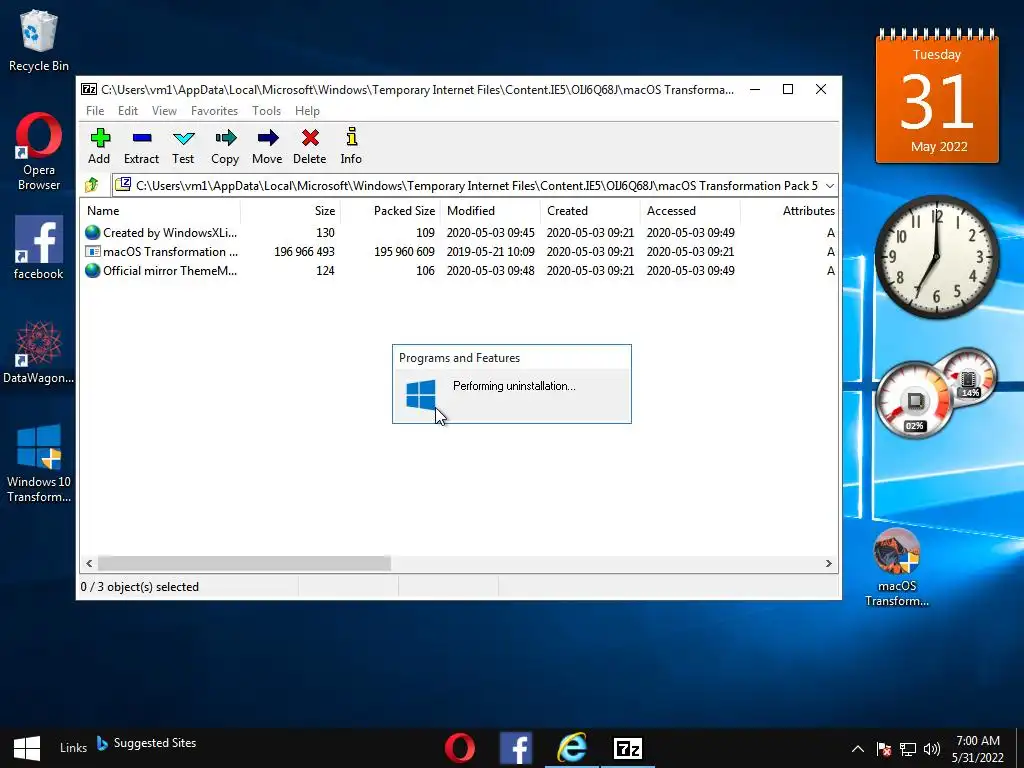Open the Tools menu
Image resolution: width=1024 pixels, height=768 pixels.
(x=266, y=111)
